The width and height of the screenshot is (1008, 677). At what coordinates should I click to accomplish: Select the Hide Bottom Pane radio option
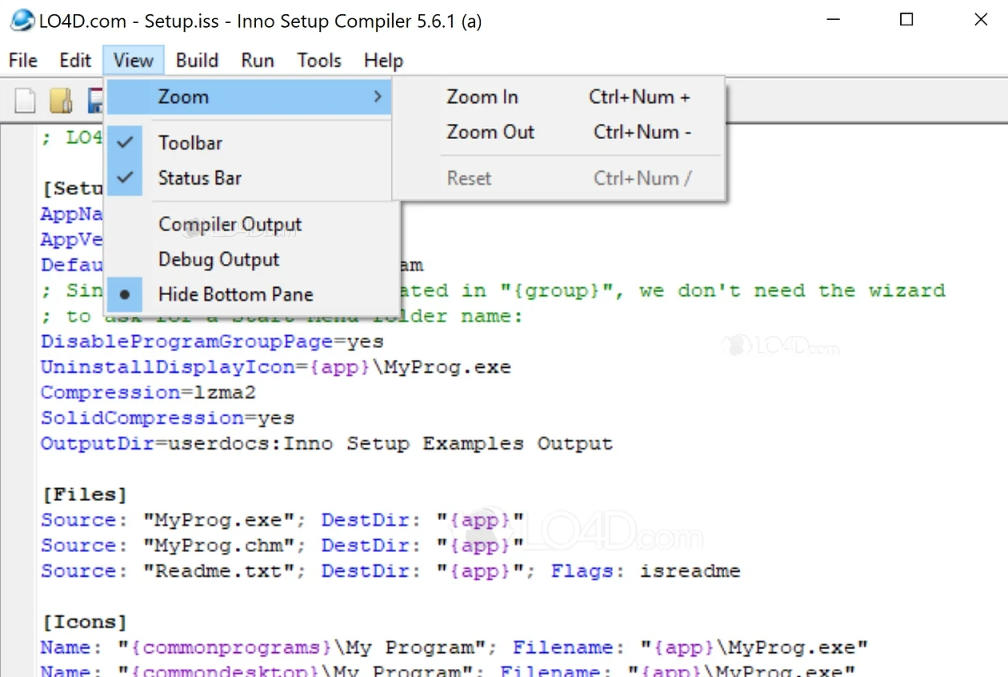(235, 294)
